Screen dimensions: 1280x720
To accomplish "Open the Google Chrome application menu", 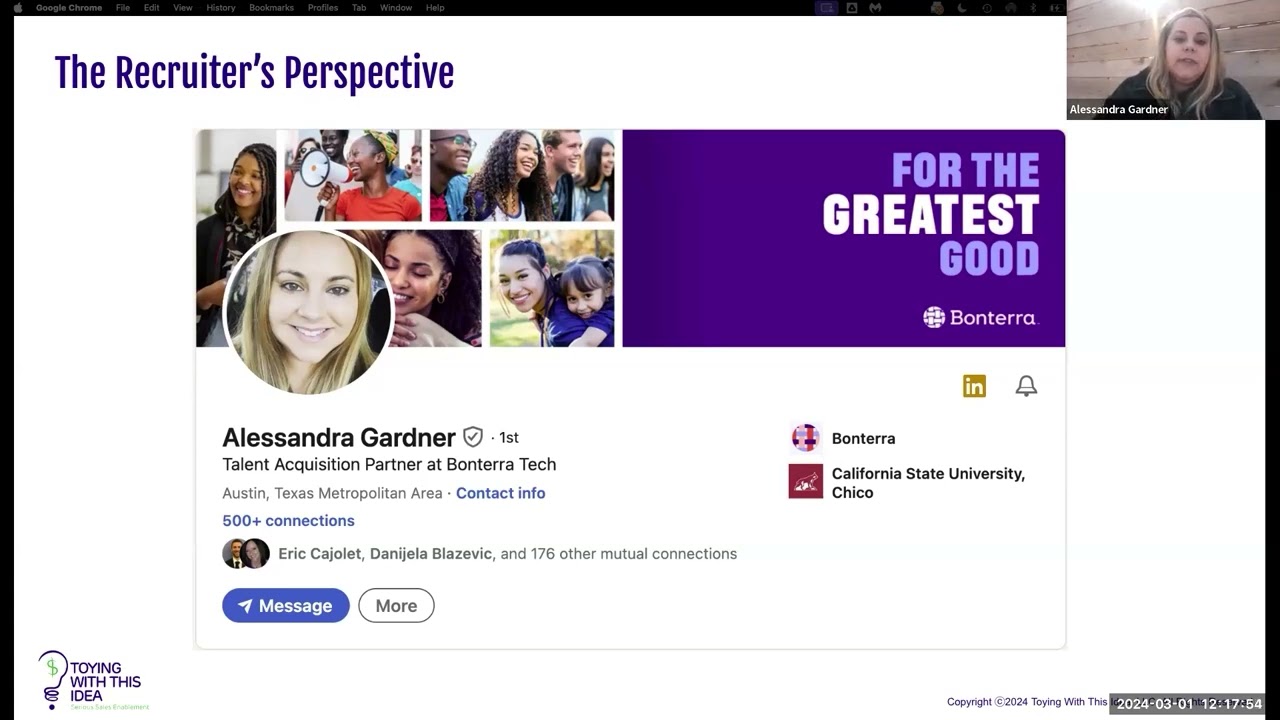I will tap(69, 8).
